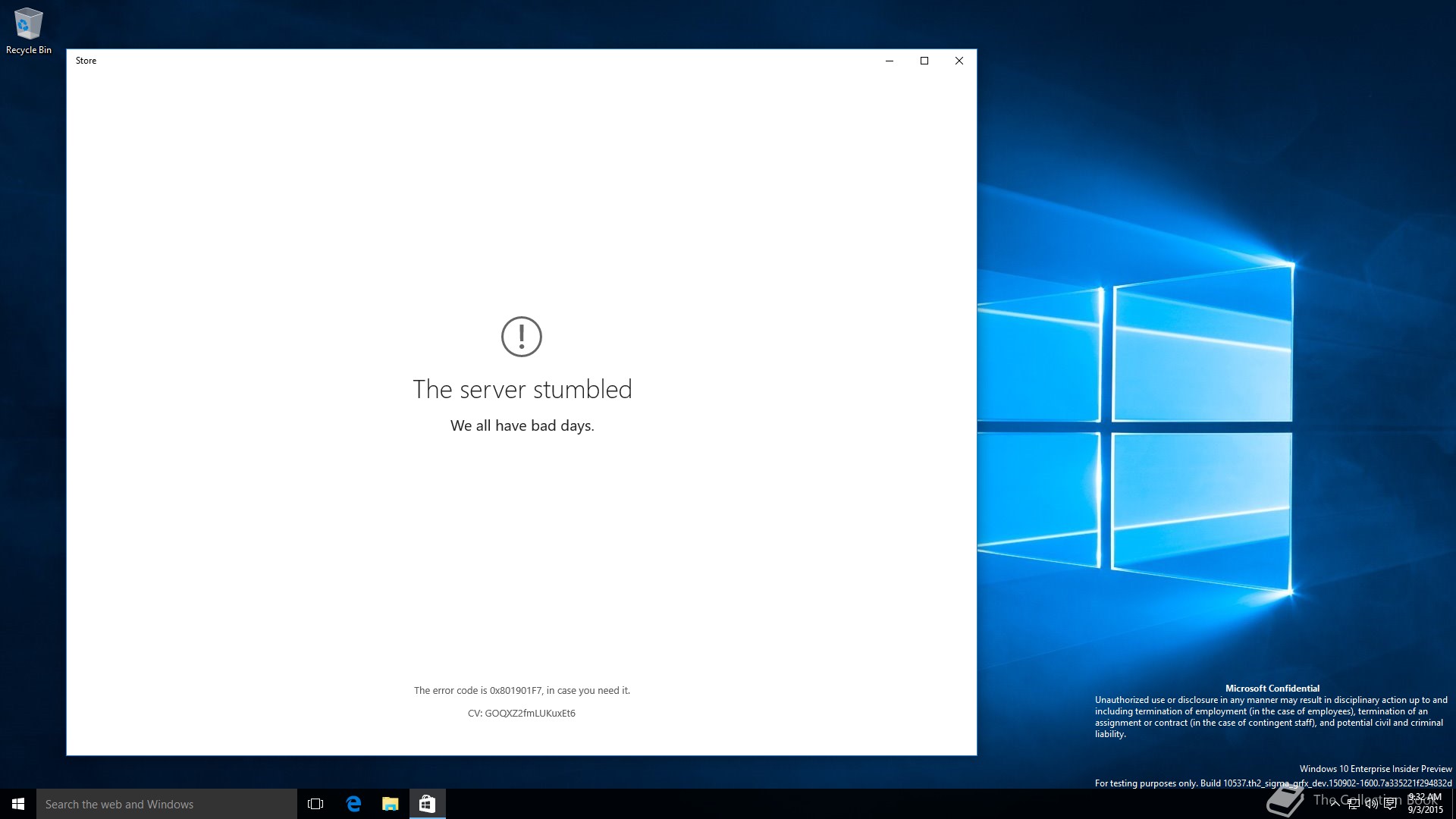
Task: Click the 'Microsoft Confidential' desktop watermark heading
Action: pos(1272,689)
